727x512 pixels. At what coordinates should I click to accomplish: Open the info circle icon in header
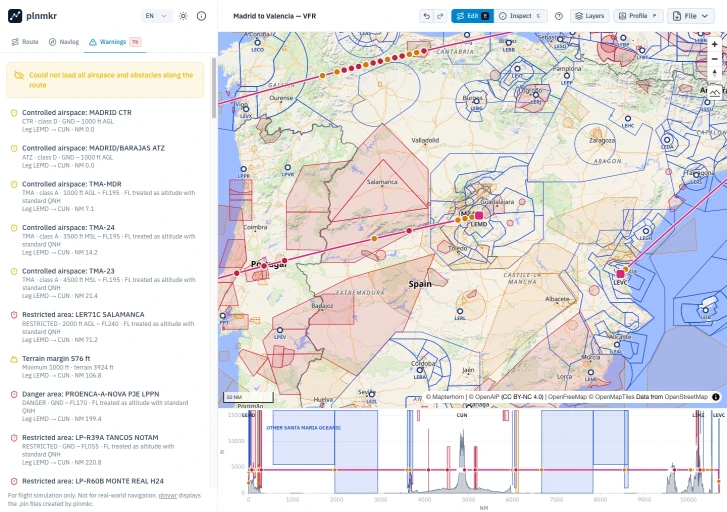(x=201, y=16)
